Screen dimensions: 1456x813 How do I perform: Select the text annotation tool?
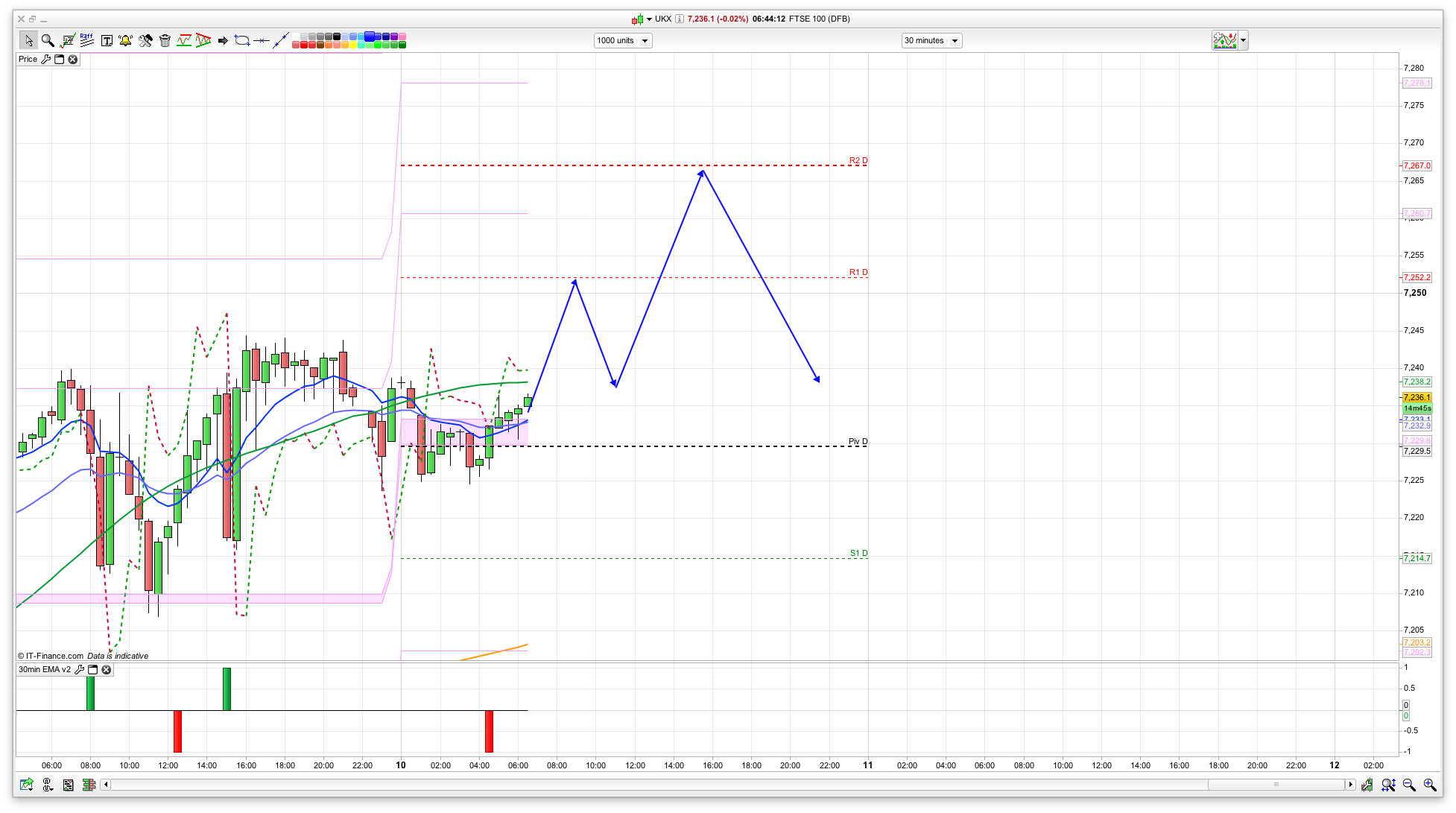click(x=107, y=40)
